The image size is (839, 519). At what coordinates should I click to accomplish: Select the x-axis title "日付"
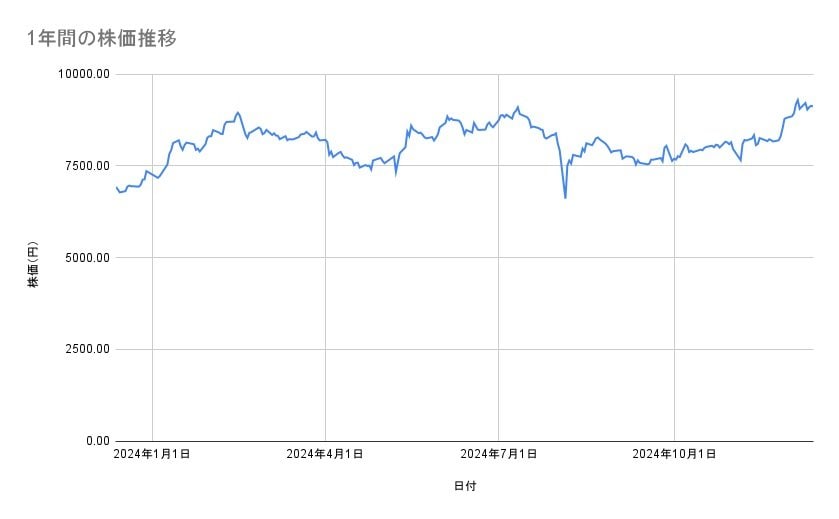[x=464, y=486]
